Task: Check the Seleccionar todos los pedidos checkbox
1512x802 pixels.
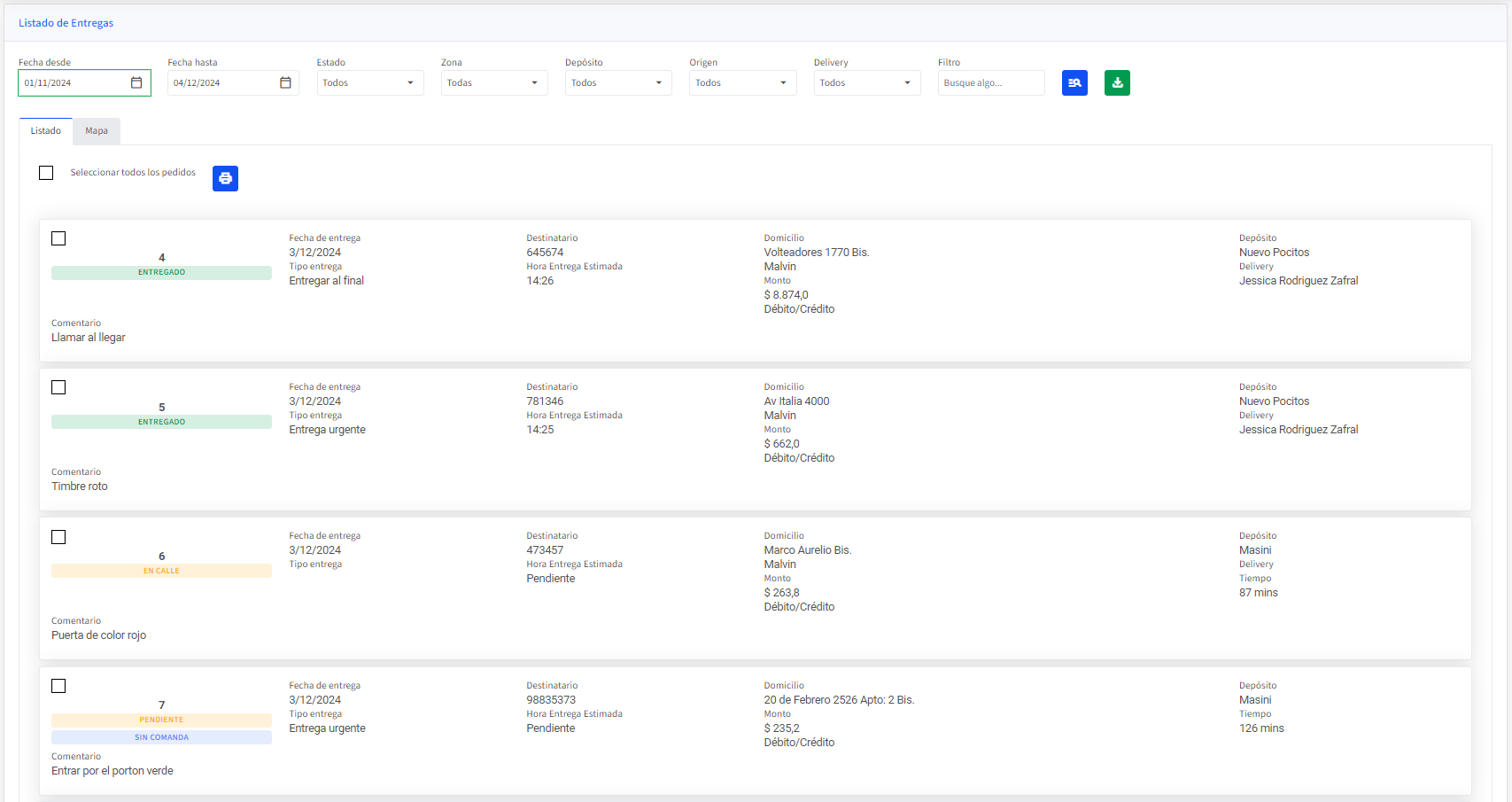Action: pyautogui.click(x=46, y=173)
